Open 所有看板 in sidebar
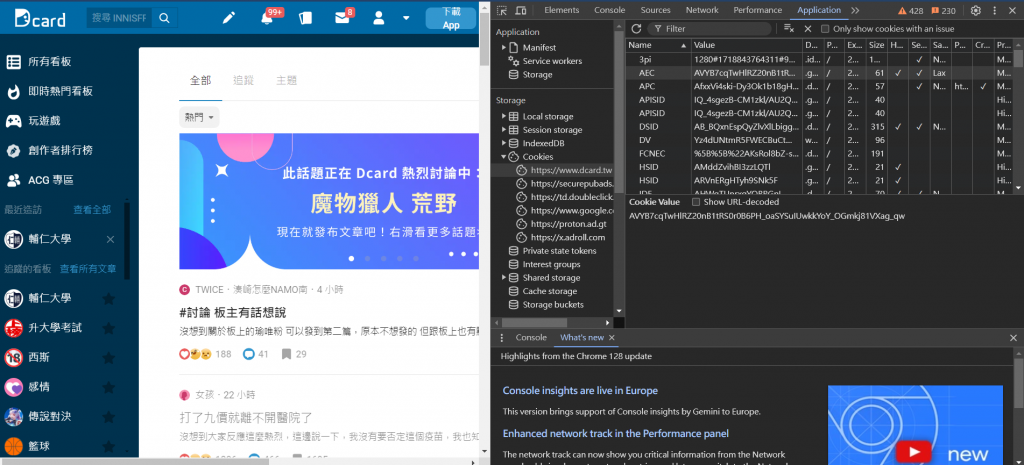The image size is (1024, 465). (x=49, y=62)
